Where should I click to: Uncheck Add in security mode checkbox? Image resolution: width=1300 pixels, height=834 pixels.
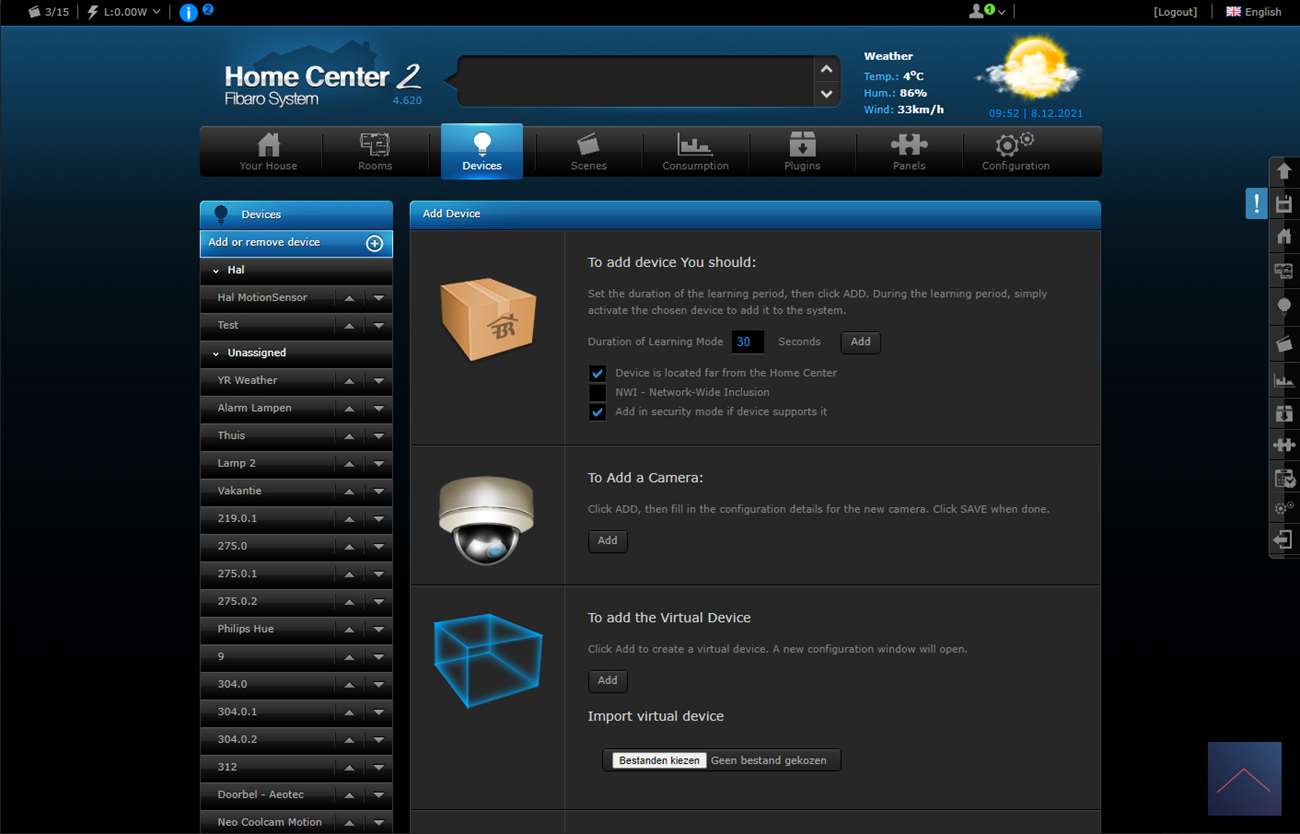597,412
